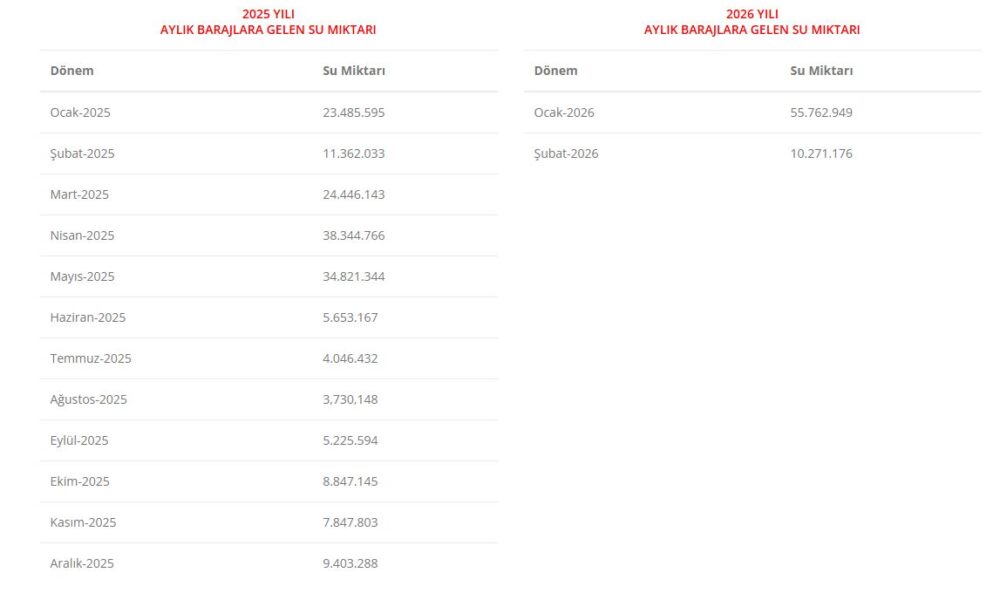Screen dimensions: 1000x600
Task: Select the Aralık-2025 row label
Action: click(x=82, y=564)
